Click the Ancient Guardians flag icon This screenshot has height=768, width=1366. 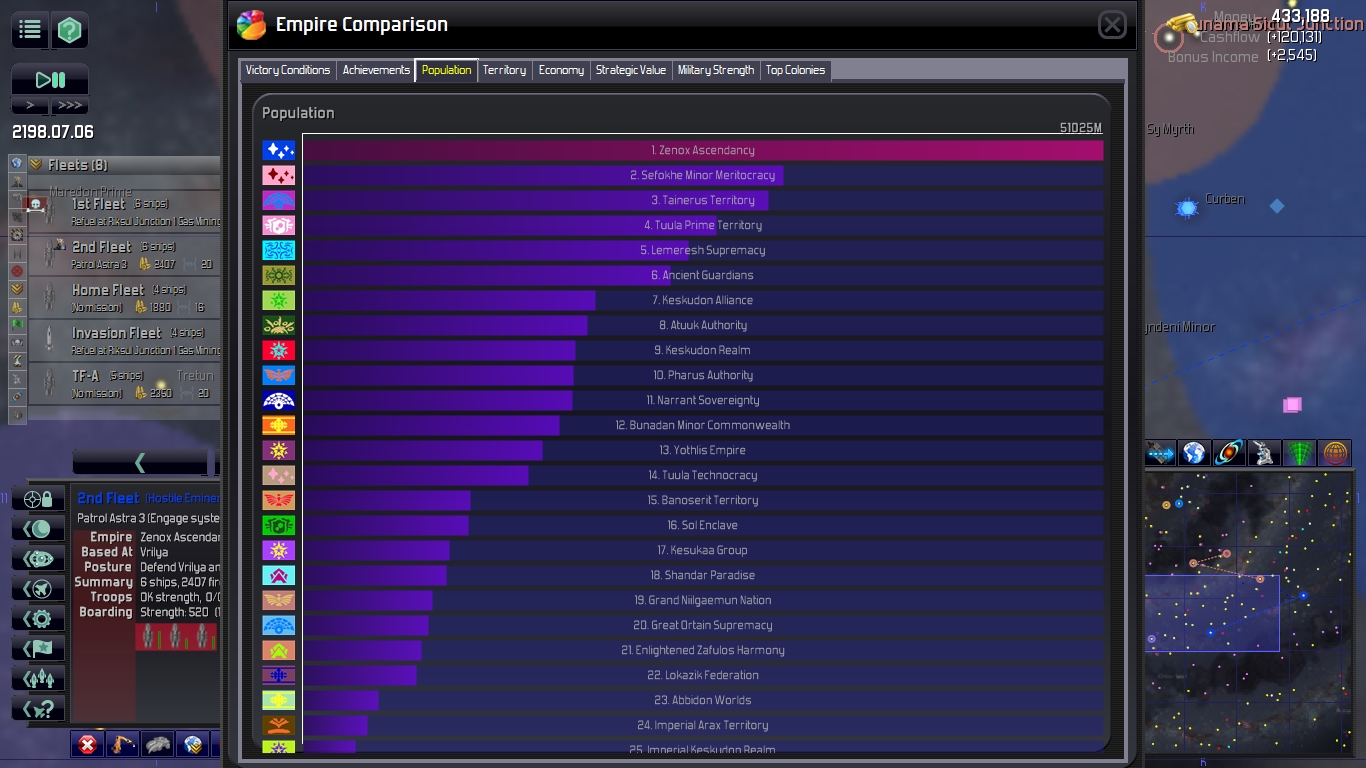click(279, 275)
